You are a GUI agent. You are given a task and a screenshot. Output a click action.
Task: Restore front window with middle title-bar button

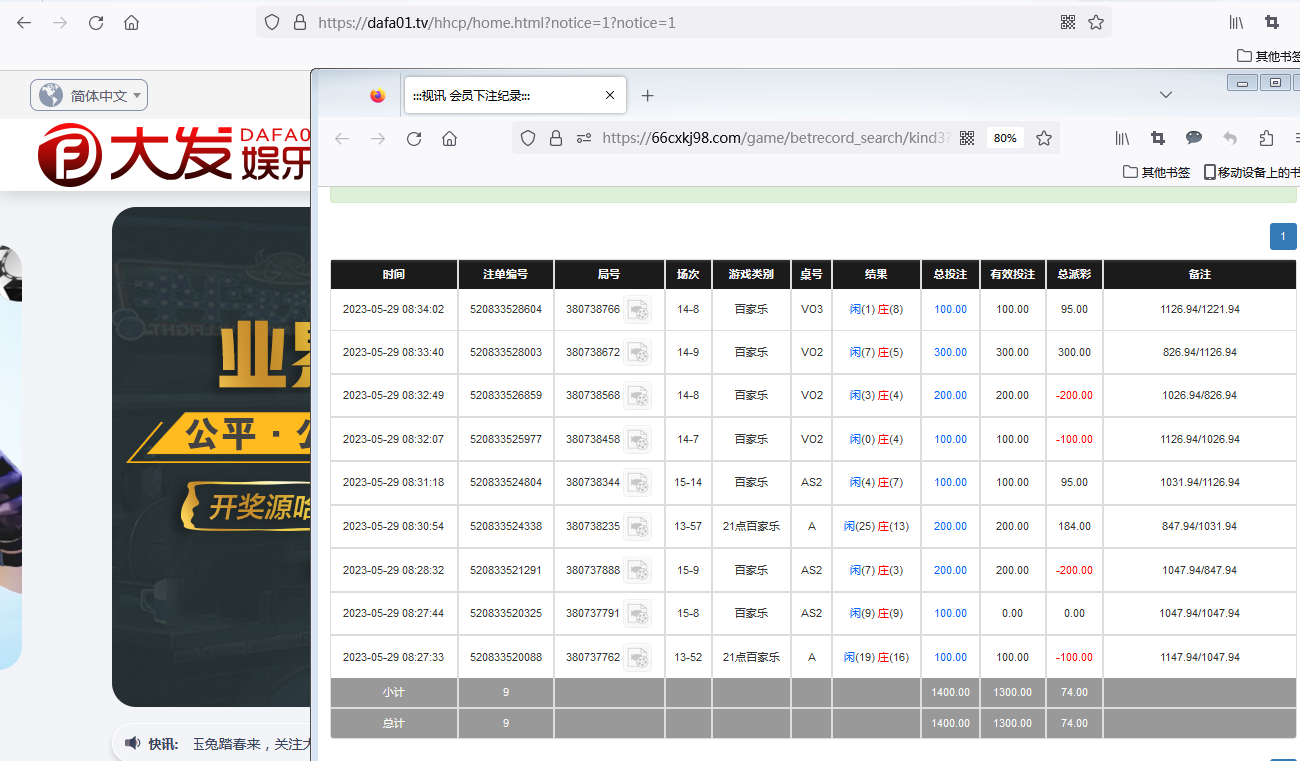pos(1275,83)
